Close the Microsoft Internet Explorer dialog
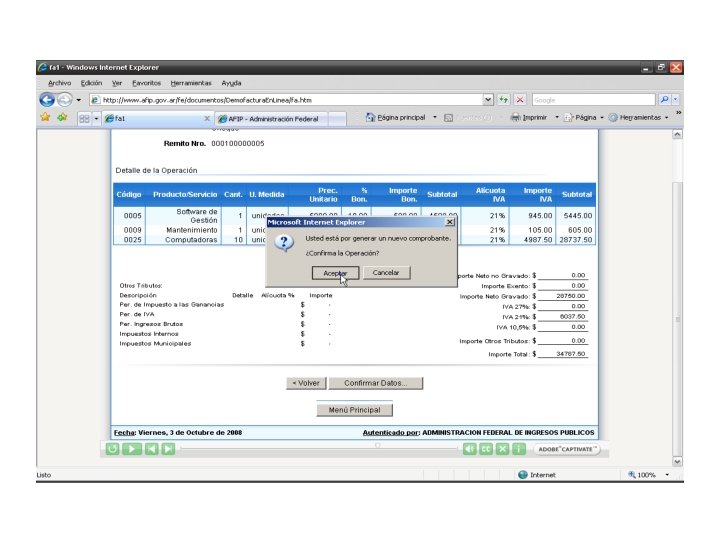 (x=450, y=222)
